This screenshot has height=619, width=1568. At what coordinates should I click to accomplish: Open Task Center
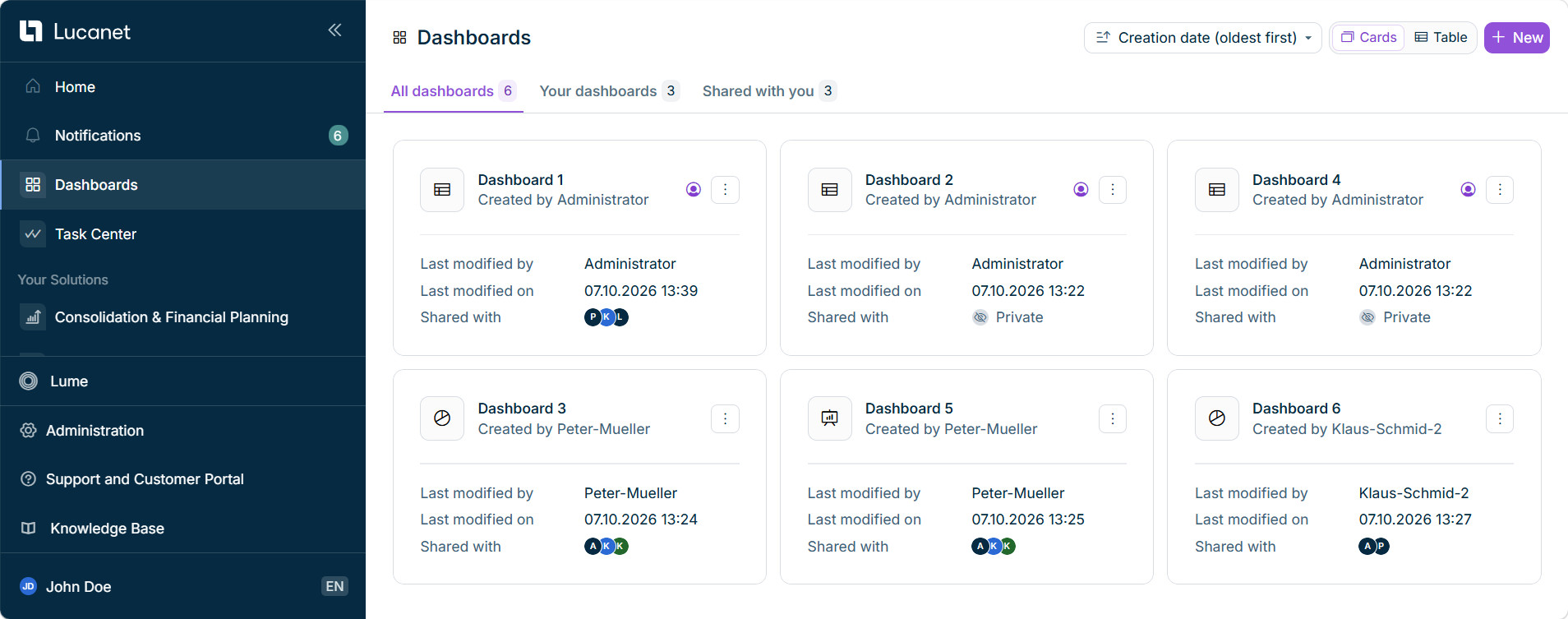coord(182,234)
